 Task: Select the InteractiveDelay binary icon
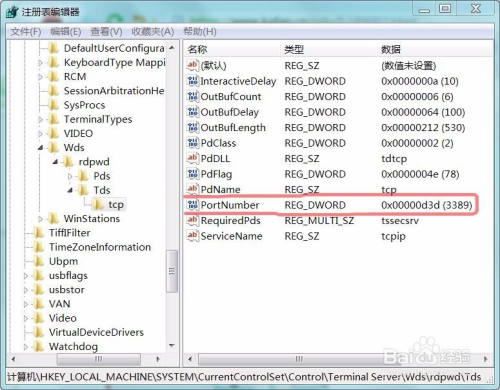coord(193,81)
